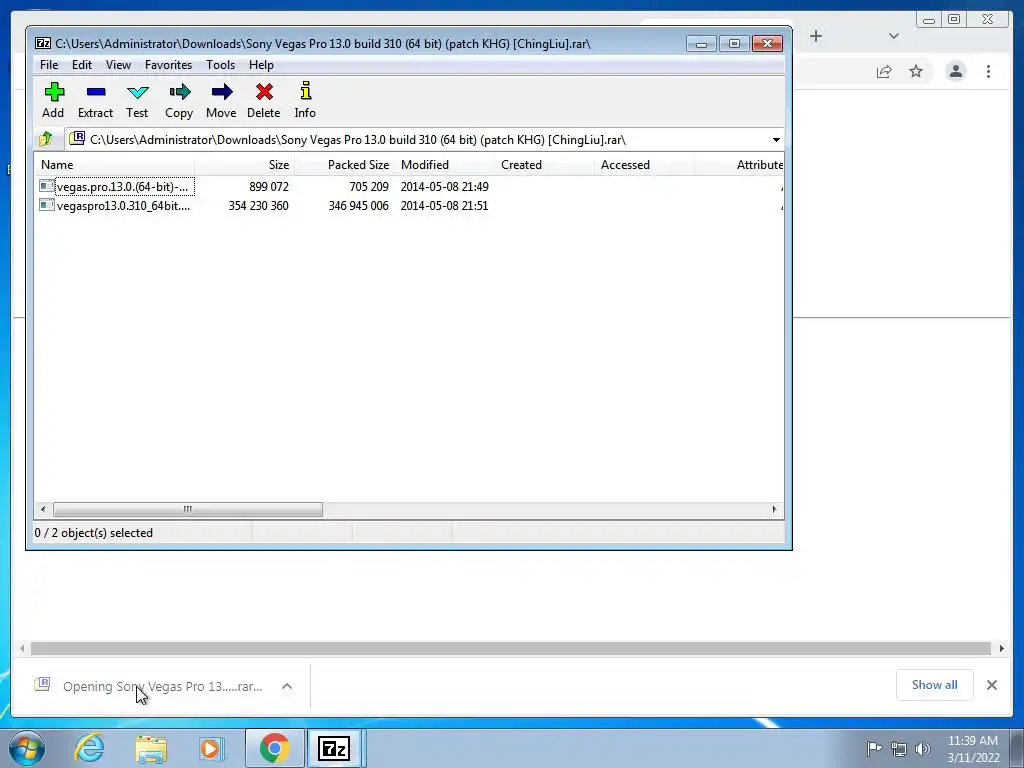Open the Favorites menu

(x=168, y=65)
